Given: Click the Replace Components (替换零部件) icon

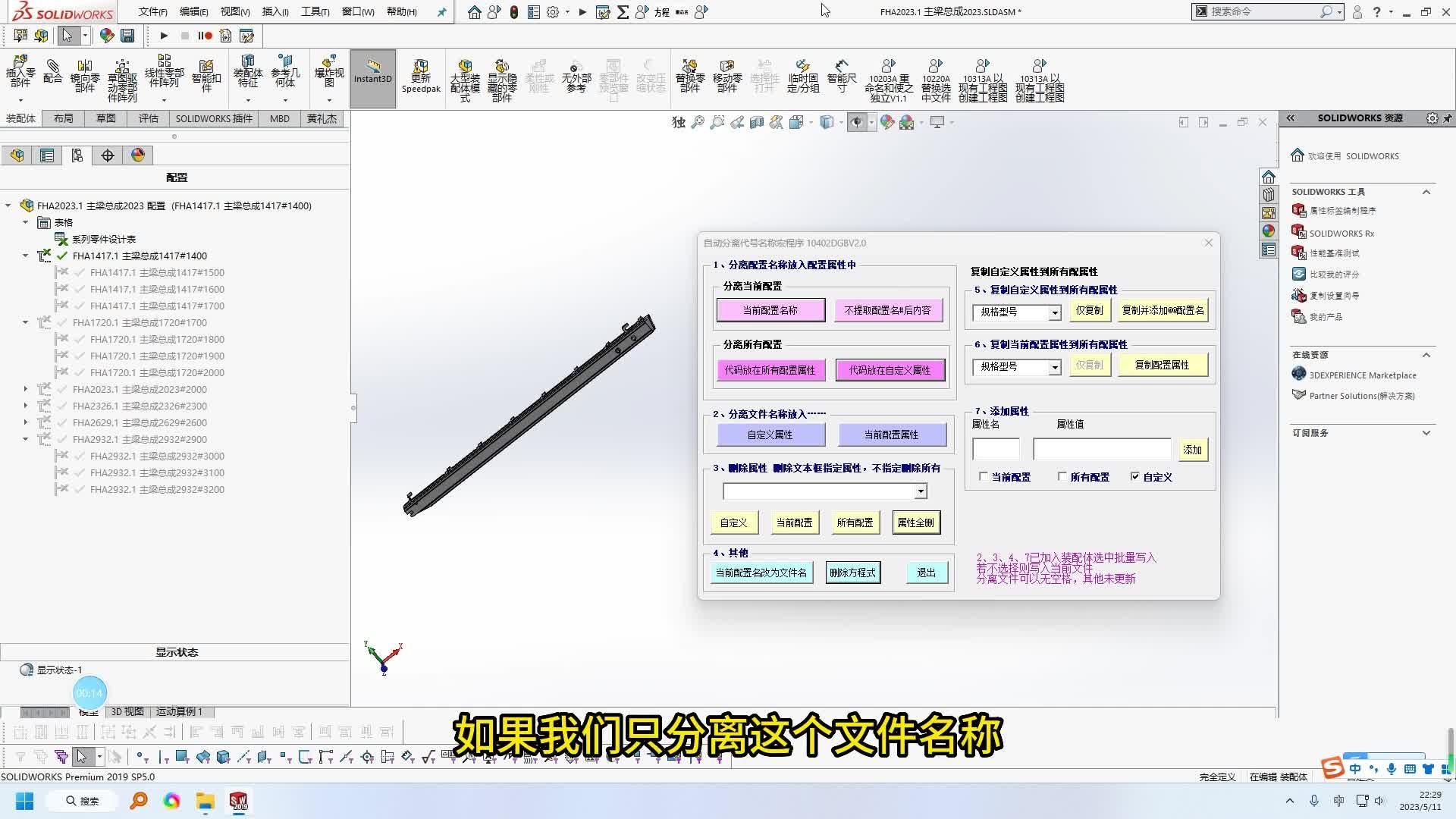Looking at the screenshot, I should pos(690,76).
